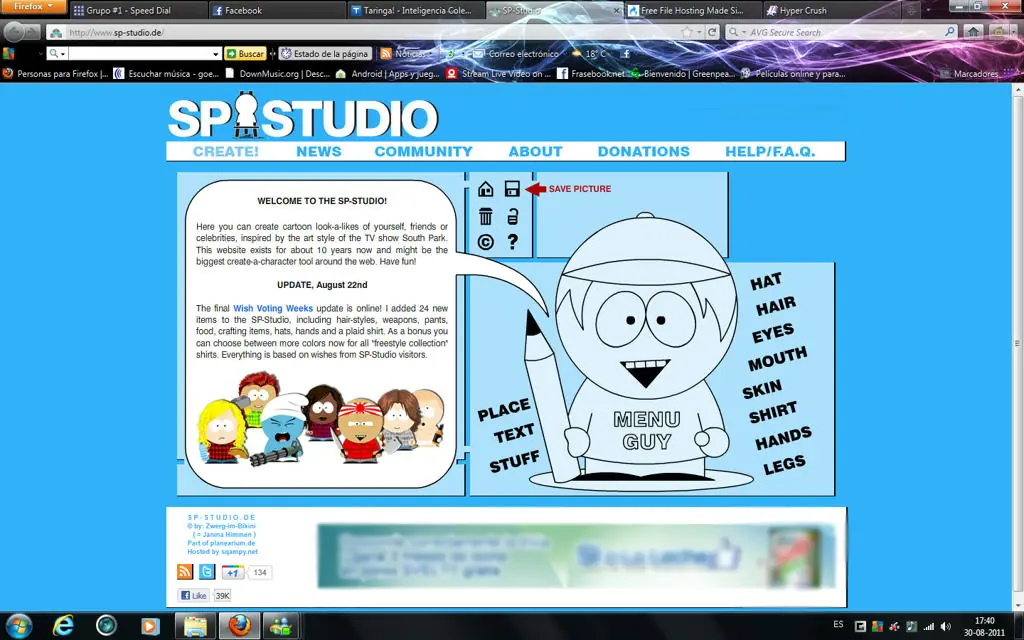Click the Twitter icon in footer

[207, 572]
